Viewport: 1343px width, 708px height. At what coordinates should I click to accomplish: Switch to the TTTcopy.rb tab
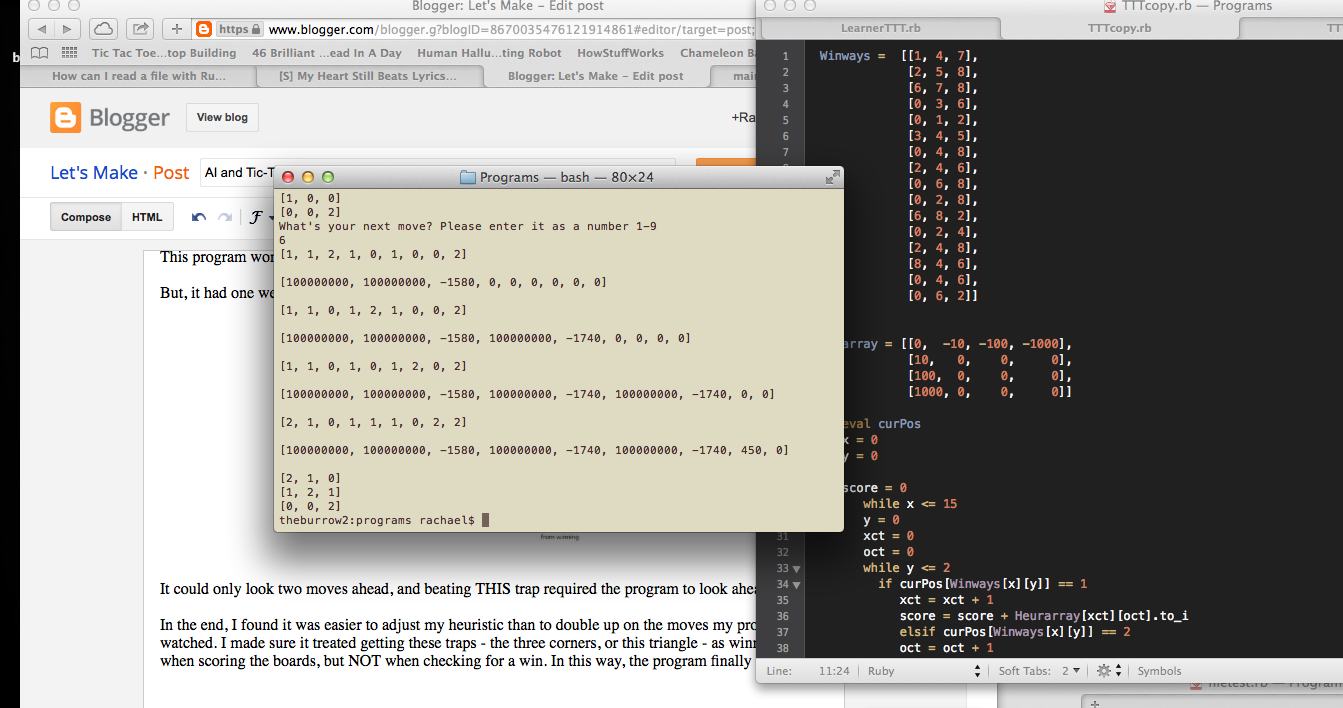[1119, 28]
